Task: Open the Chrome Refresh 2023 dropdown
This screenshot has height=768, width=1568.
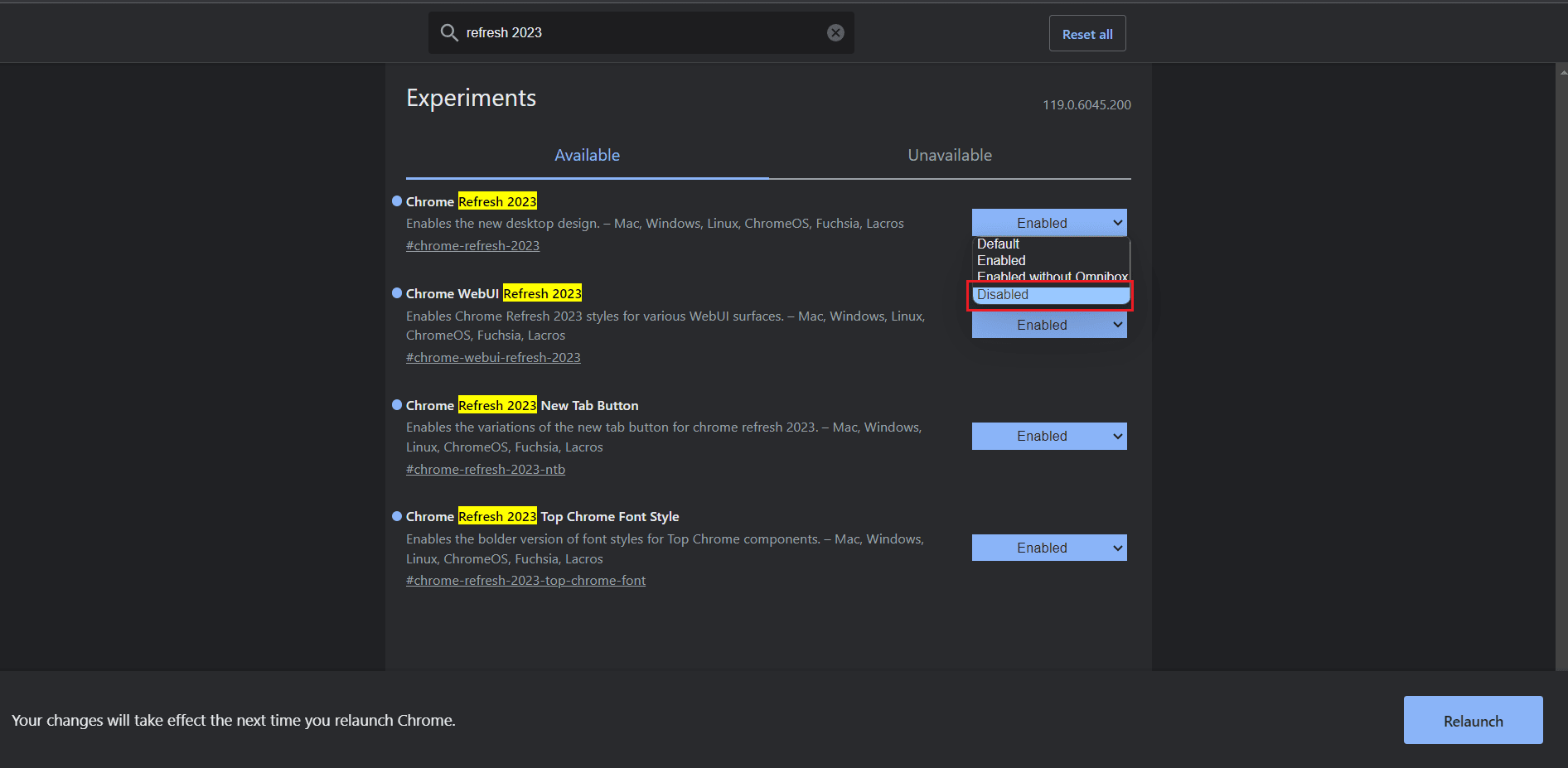Action: coord(1049,223)
